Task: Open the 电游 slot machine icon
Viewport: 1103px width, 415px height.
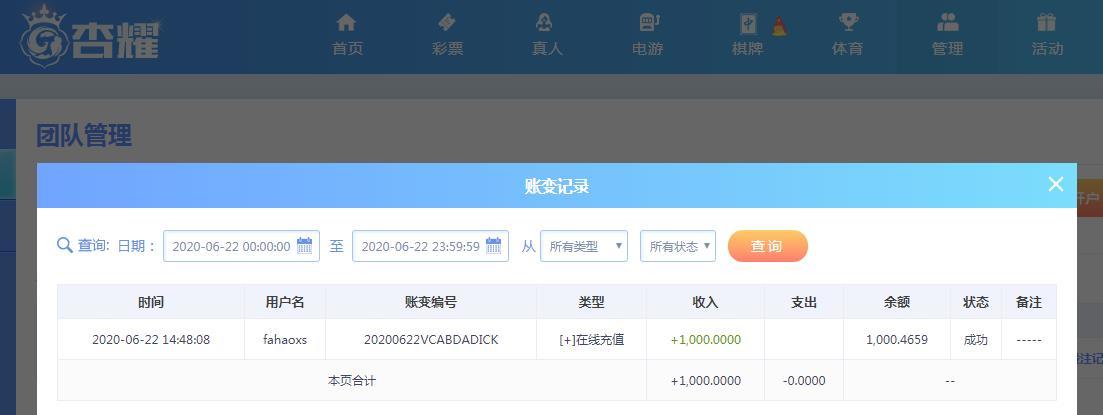Action: pos(648,23)
